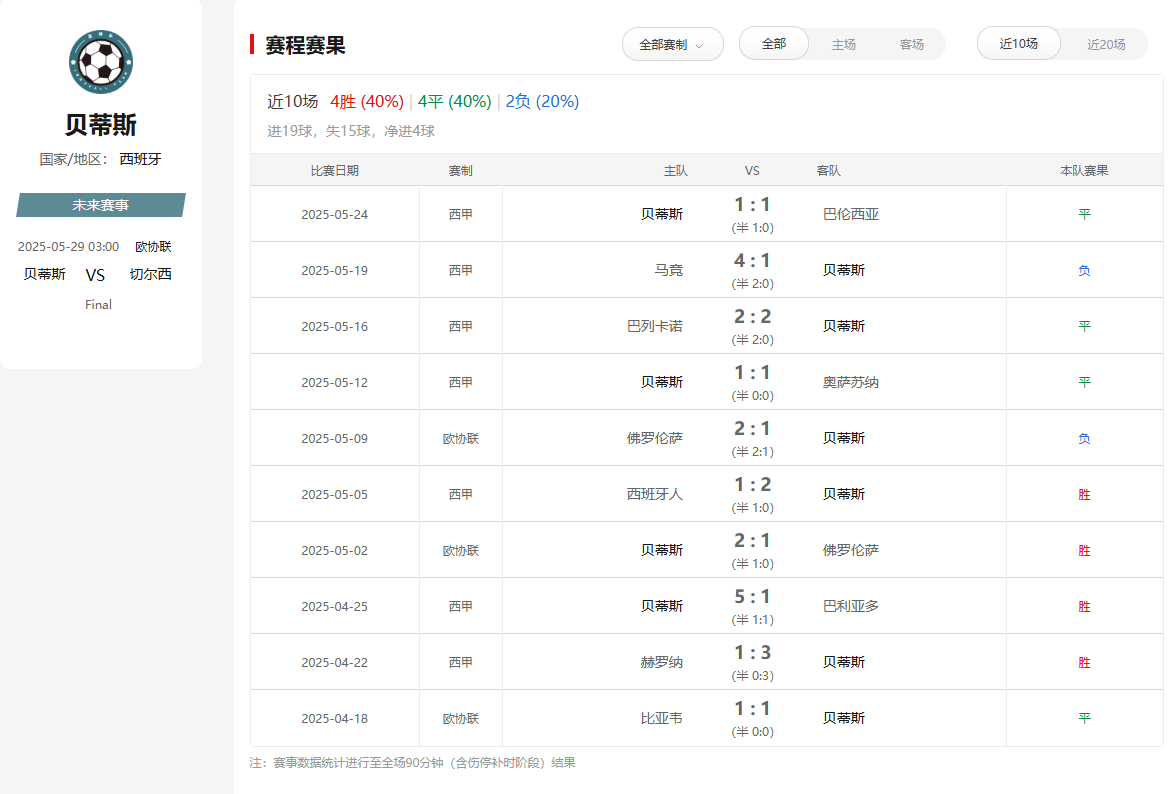Click 奥萨苏纳 team name

[851, 382]
